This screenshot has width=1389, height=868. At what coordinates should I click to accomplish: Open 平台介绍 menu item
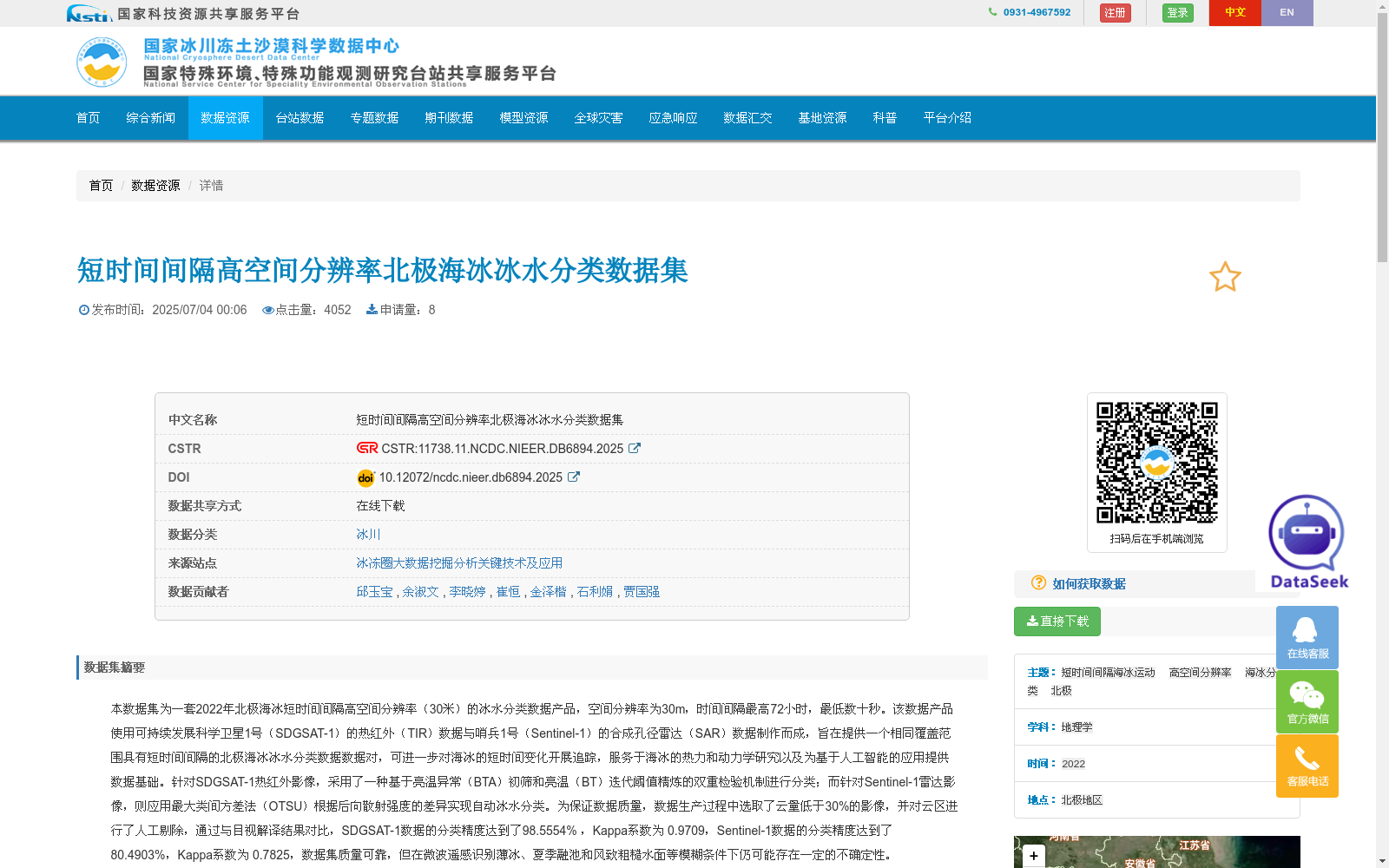pyautogui.click(x=948, y=118)
